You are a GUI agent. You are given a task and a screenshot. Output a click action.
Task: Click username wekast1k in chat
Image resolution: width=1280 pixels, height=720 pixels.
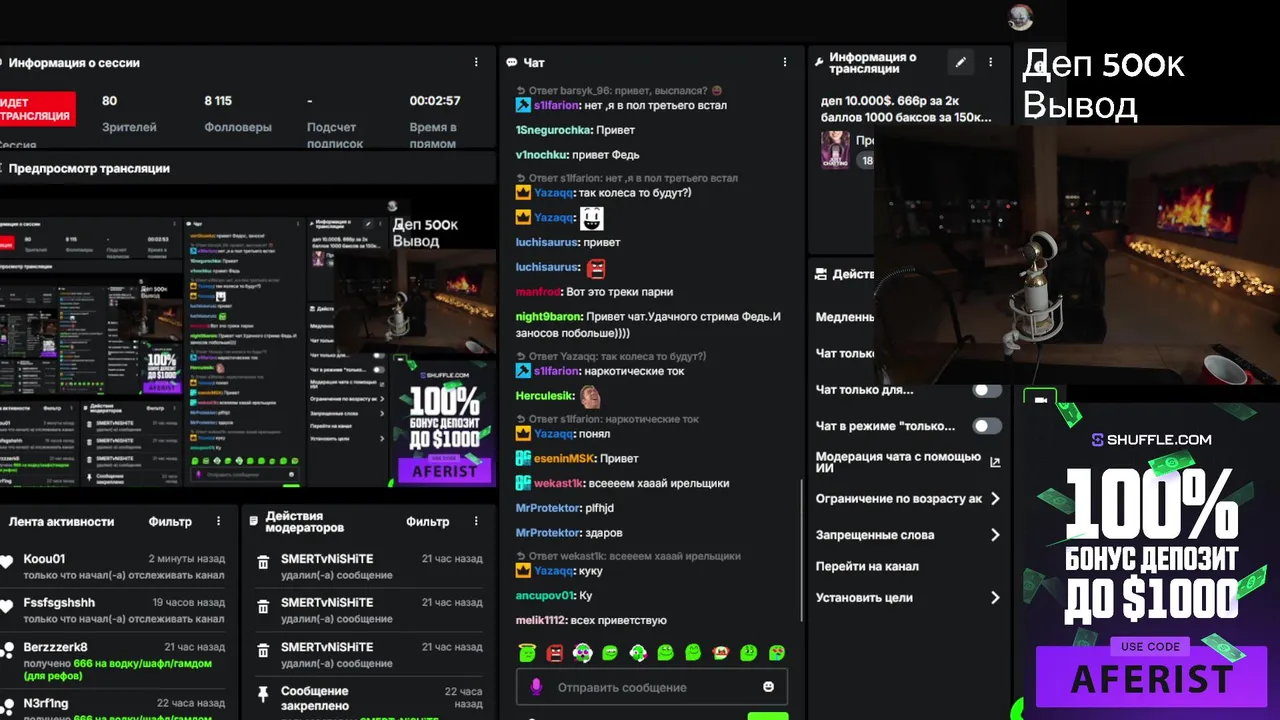point(557,483)
